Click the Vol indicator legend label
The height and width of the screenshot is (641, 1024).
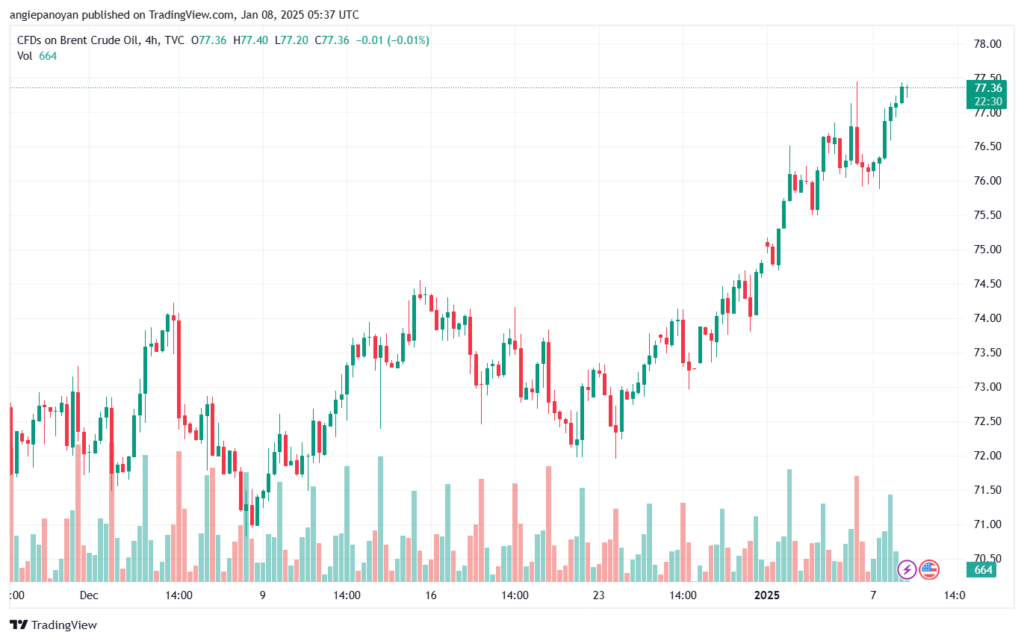pos(24,56)
